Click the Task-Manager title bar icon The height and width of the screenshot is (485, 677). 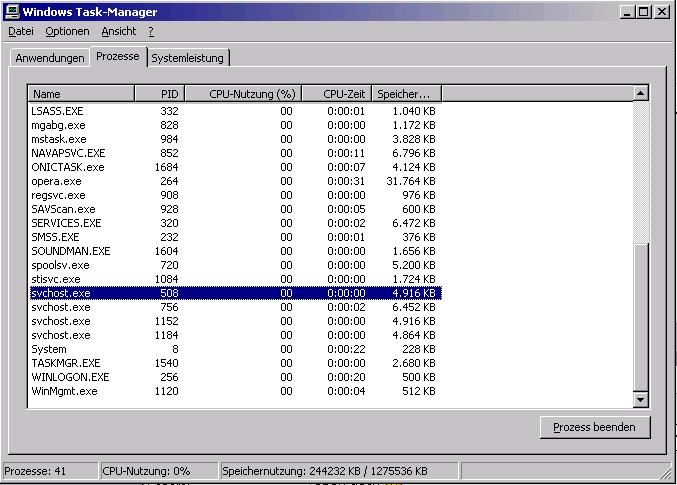(x=12, y=11)
